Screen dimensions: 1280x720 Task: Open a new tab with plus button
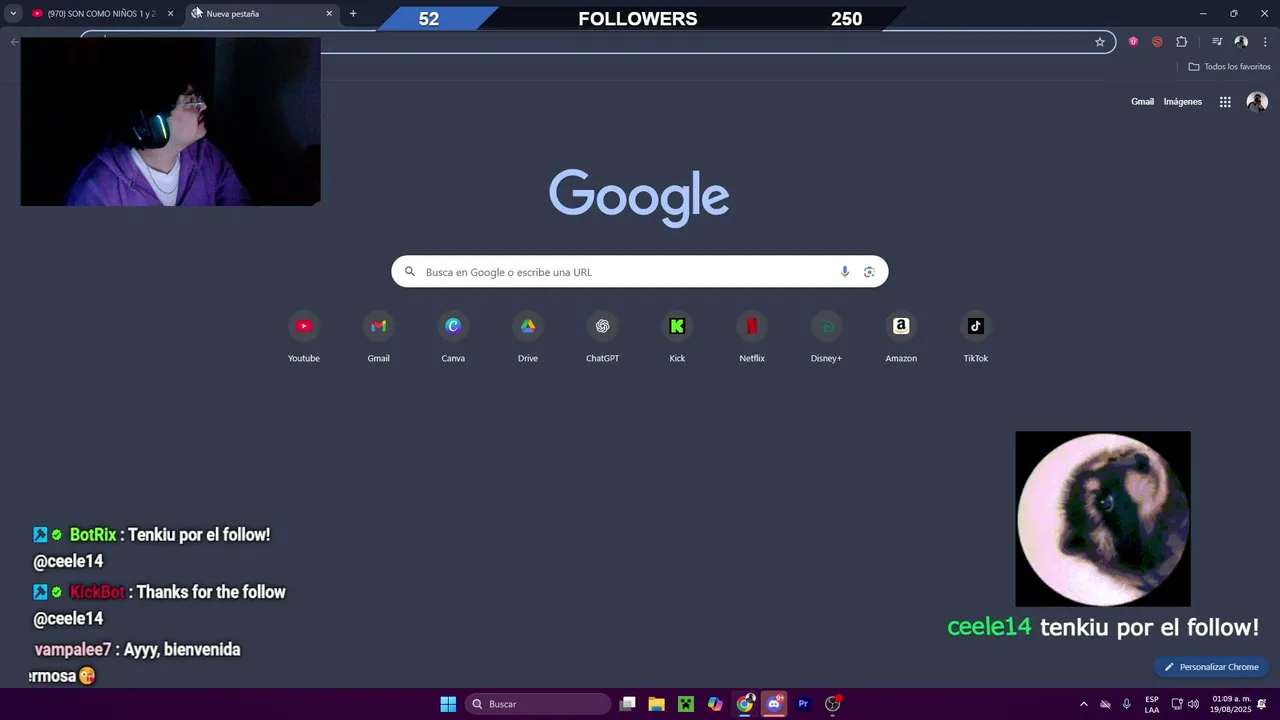(x=353, y=14)
